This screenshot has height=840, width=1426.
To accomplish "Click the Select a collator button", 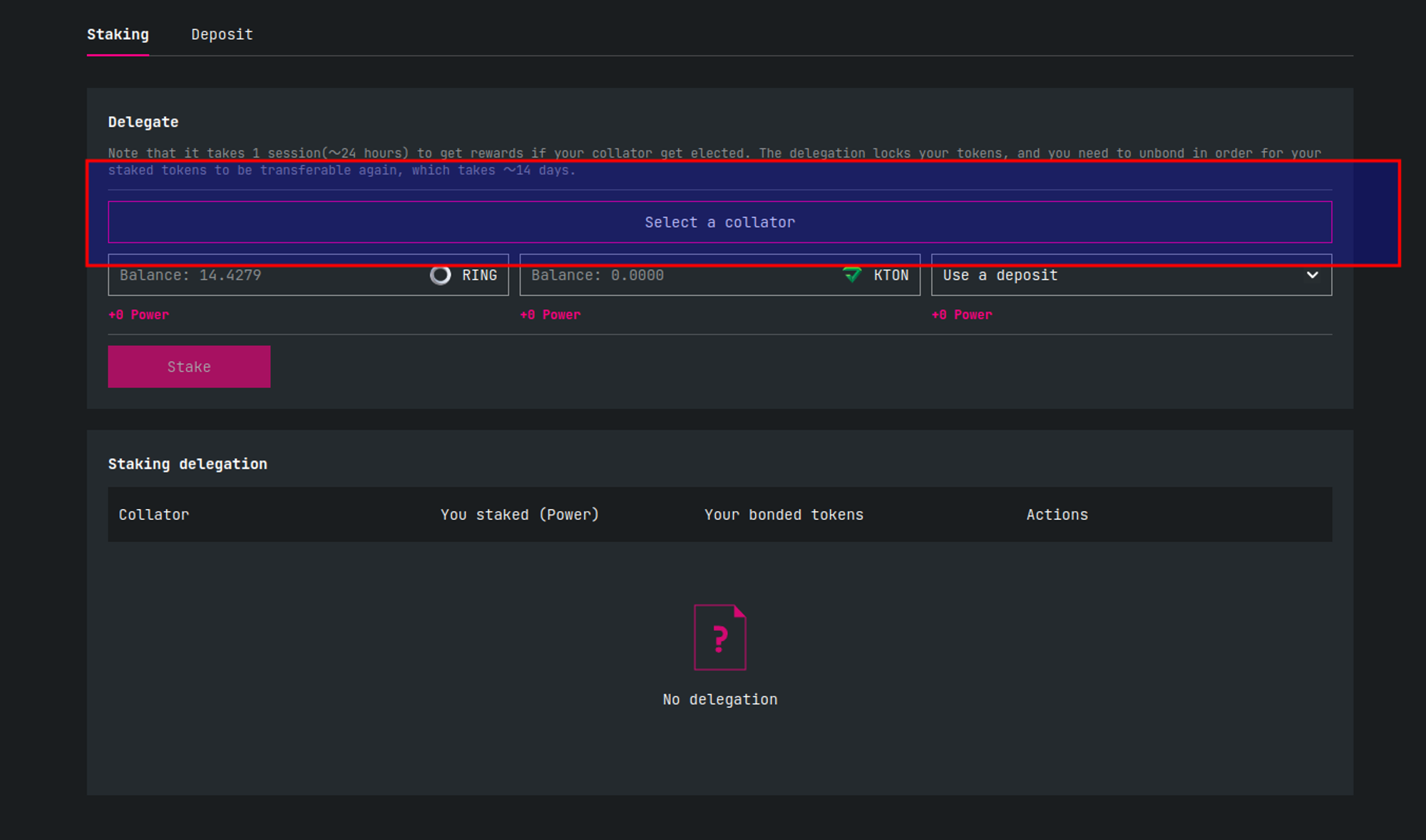I will pos(719,222).
